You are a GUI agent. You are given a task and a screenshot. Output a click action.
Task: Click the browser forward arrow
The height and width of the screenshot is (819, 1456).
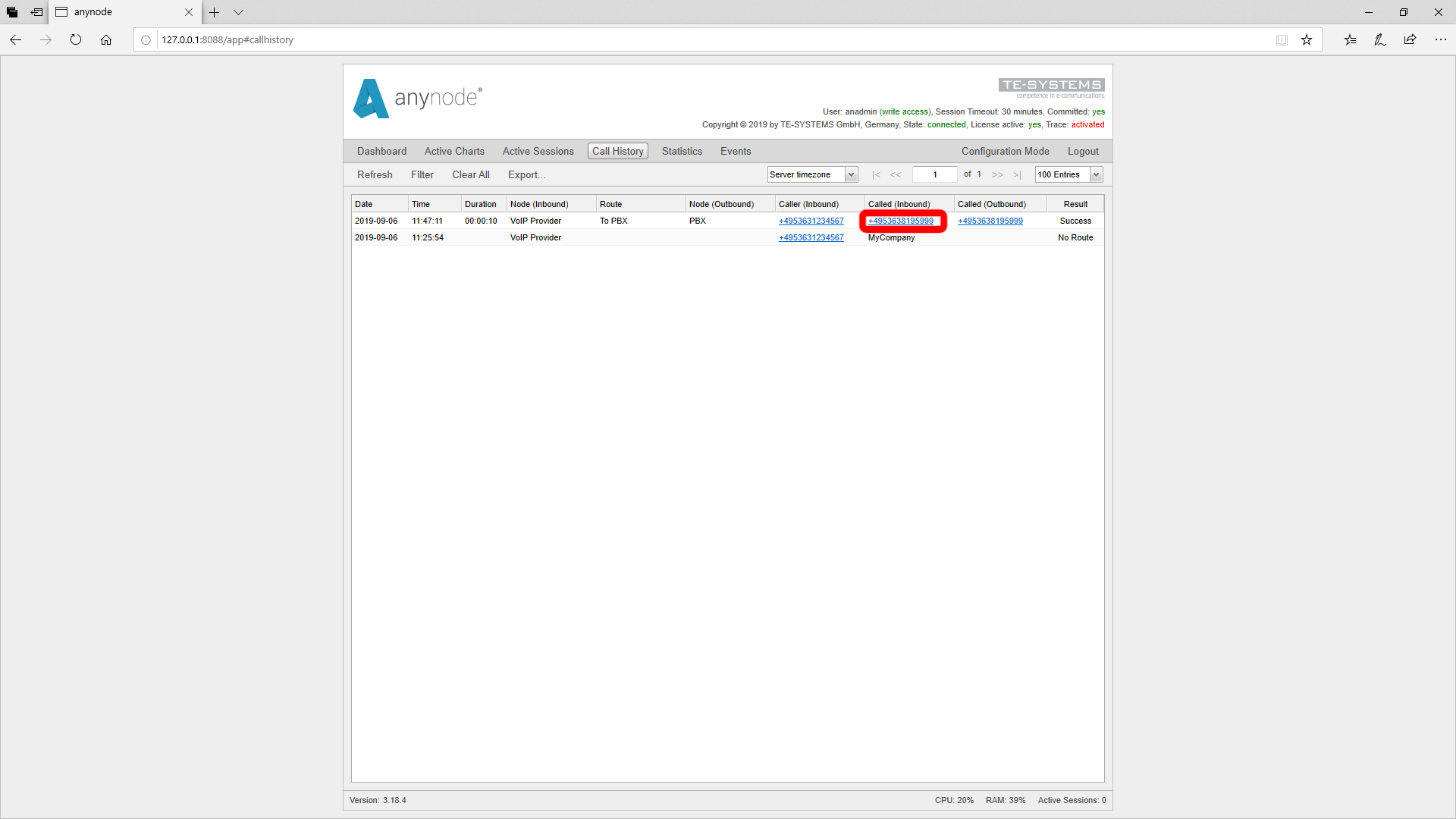(45, 39)
